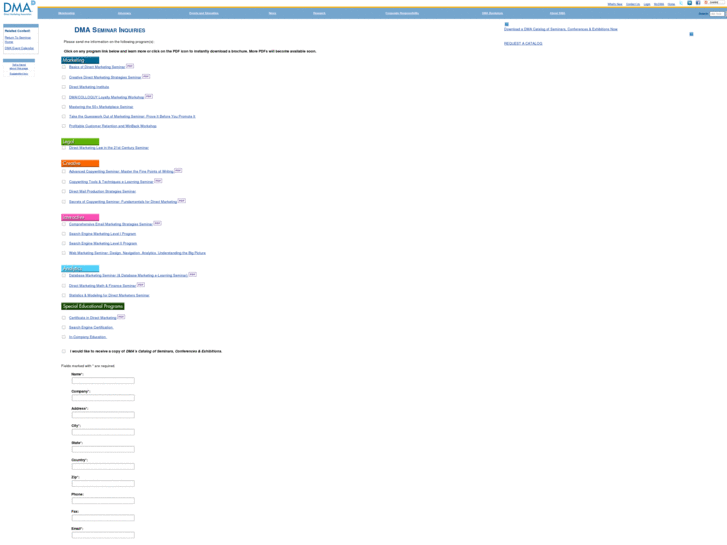727x545 pixels.
Task: Open PDF icon for Comprehensive Email Marketing Seminar
Action: [158, 223]
